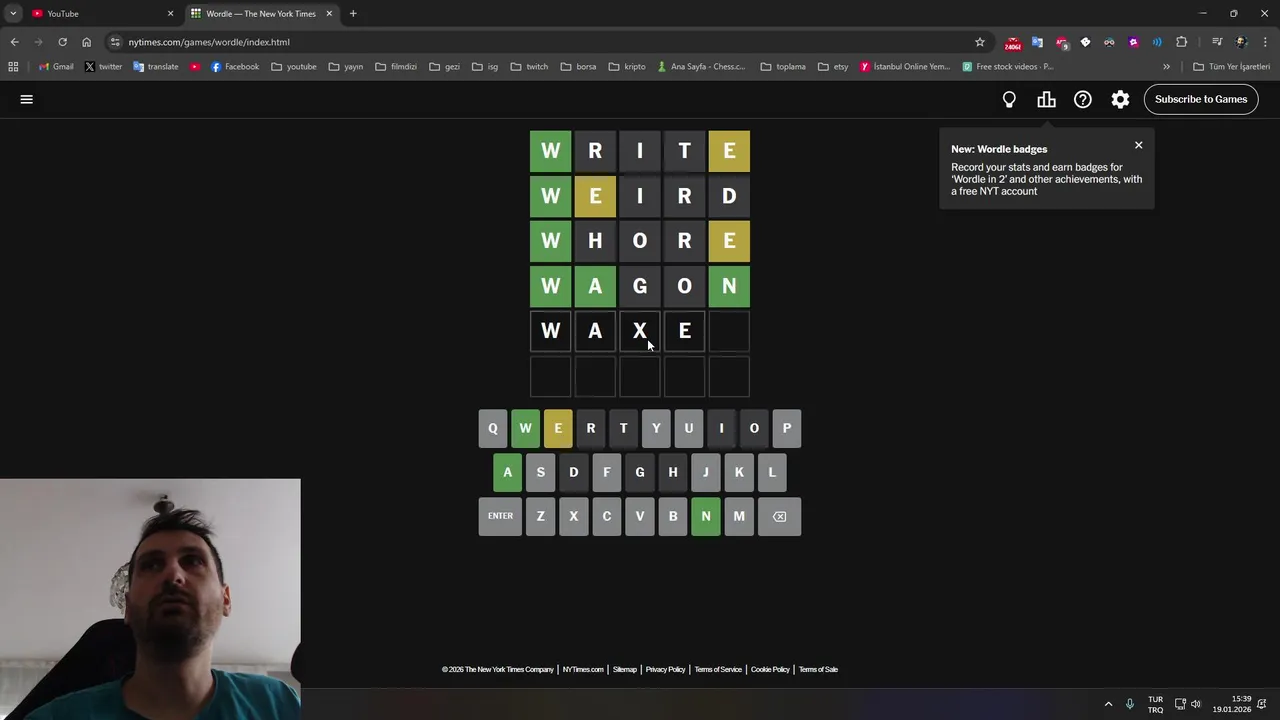
Task: Open the Wordle hamburger menu
Action: (x=27, y=99)
